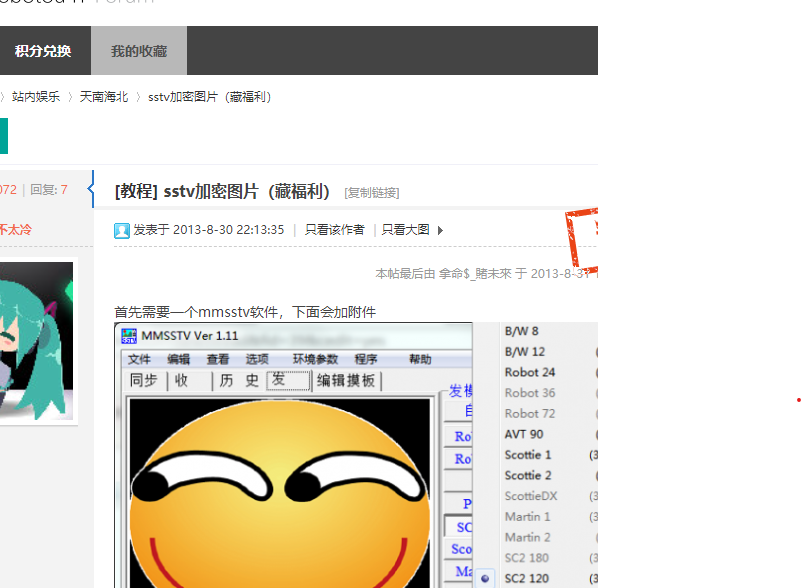Viewport: 802px width, 588px height.
Task: Switch to the 编辑摸板 tab
Action: (346, 380)
